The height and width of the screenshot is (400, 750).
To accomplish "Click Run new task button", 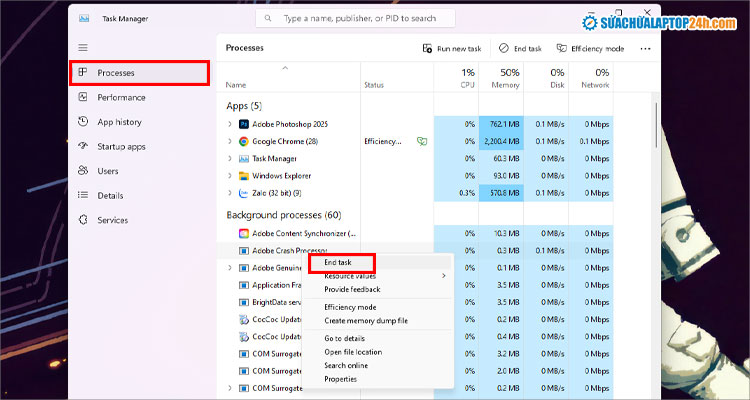I will [x=452, y=48].
